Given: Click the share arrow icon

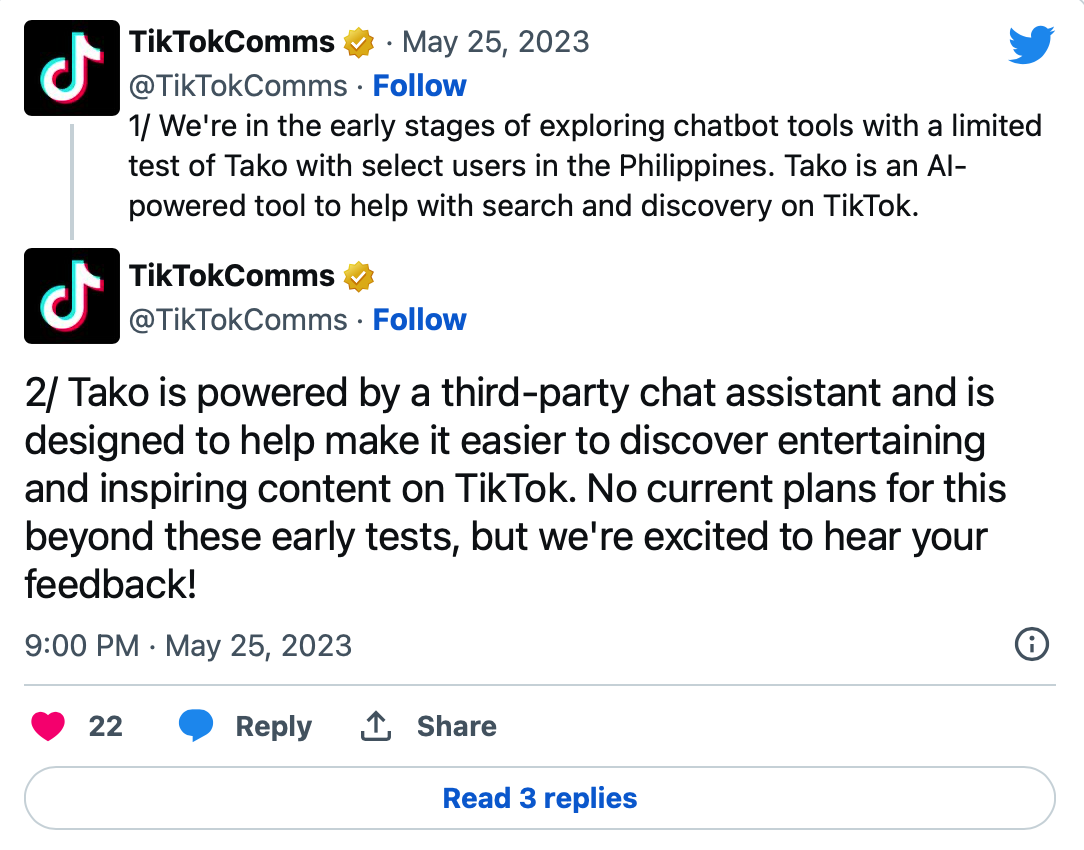Looking at the screenshot, I should pyautogui.click(x=375, y=726).
